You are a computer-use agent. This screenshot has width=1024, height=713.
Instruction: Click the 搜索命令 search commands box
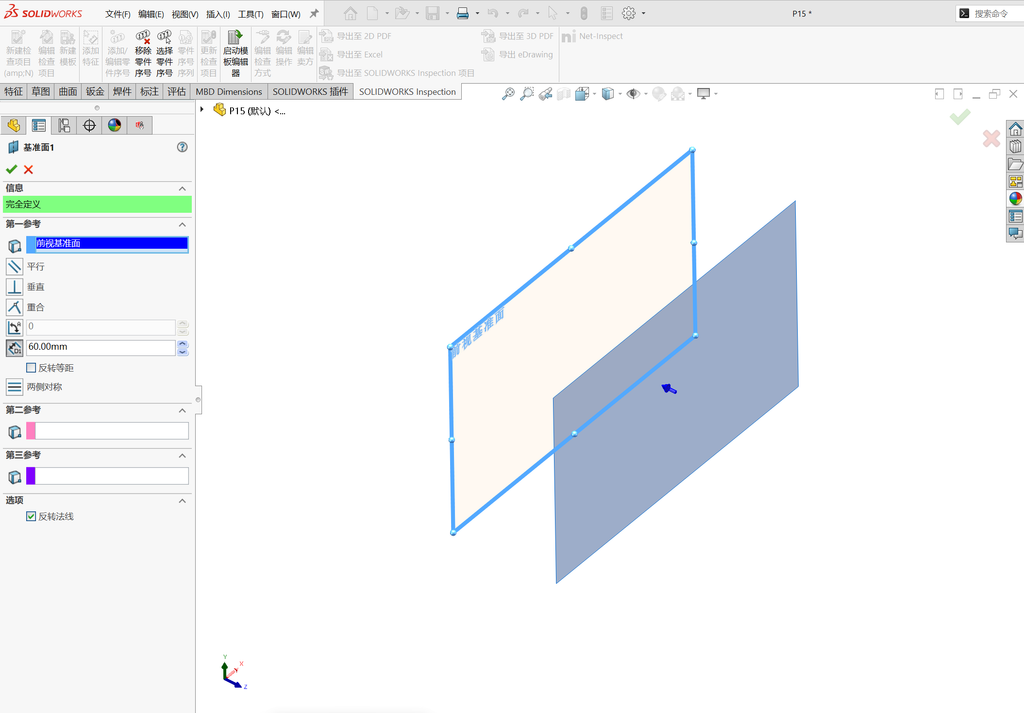(989, 13)
